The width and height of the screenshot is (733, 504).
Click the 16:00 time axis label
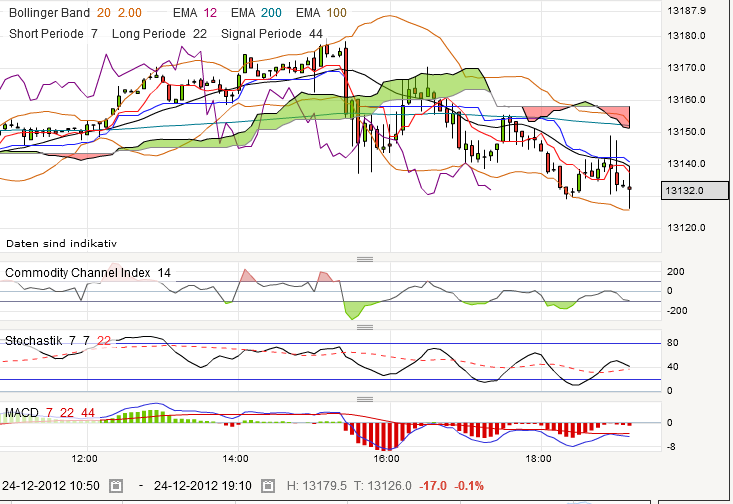click(387, 459)
